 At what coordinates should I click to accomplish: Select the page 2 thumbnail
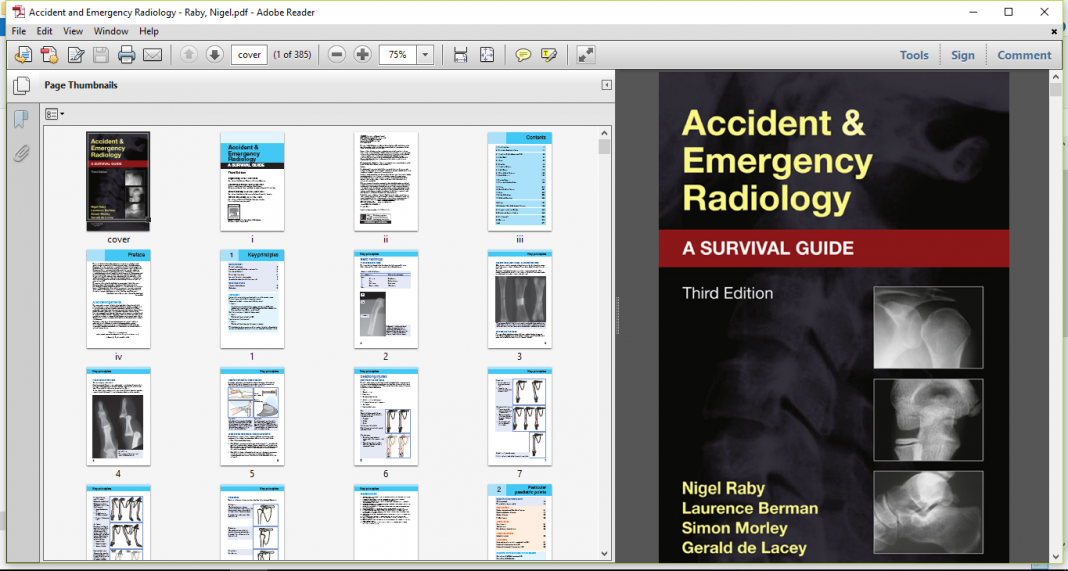pos(386,299)
